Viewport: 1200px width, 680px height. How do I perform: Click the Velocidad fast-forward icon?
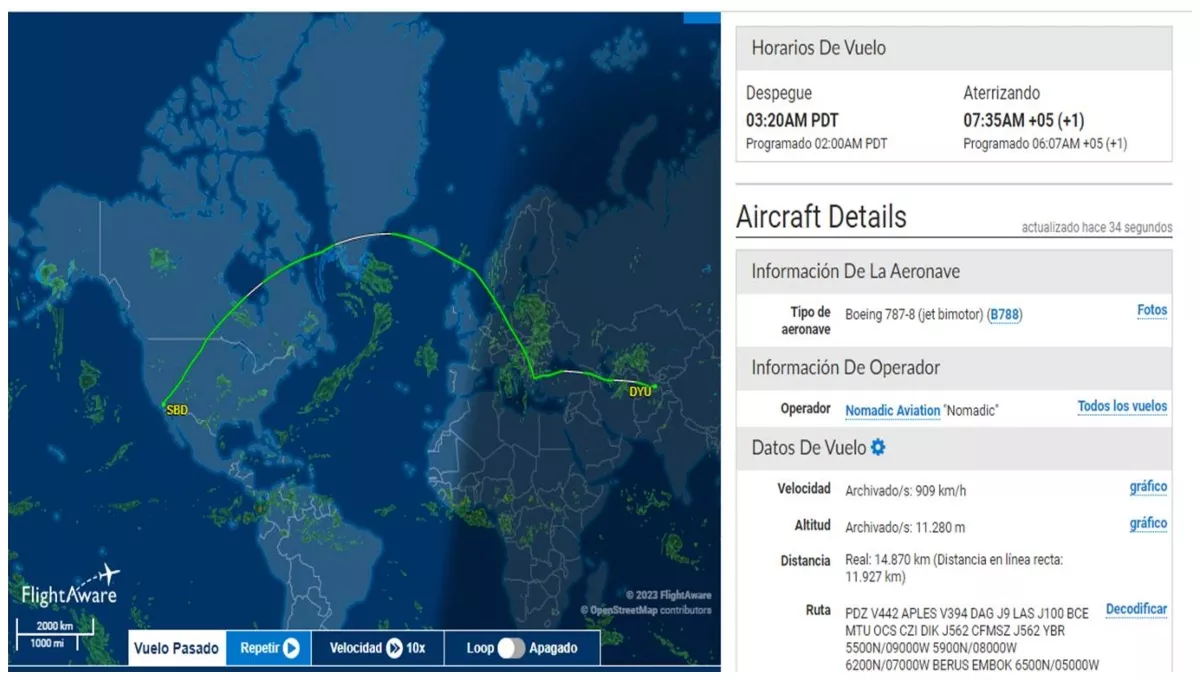[395, 648]
